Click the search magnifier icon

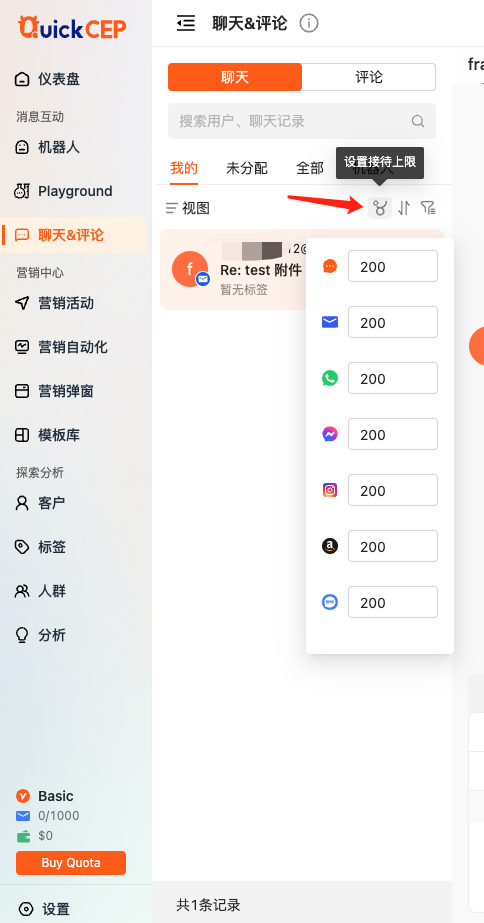point(417,121)
